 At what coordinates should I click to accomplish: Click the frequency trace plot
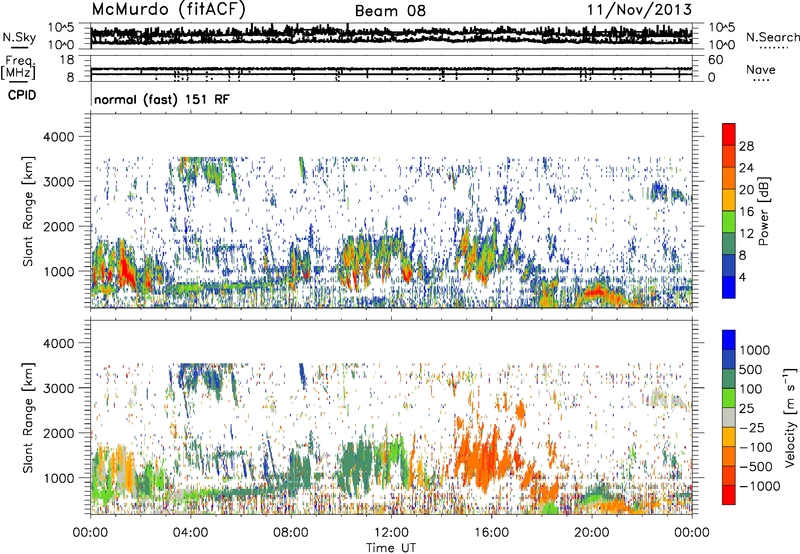pyautogui.click(x=391, y=68)
